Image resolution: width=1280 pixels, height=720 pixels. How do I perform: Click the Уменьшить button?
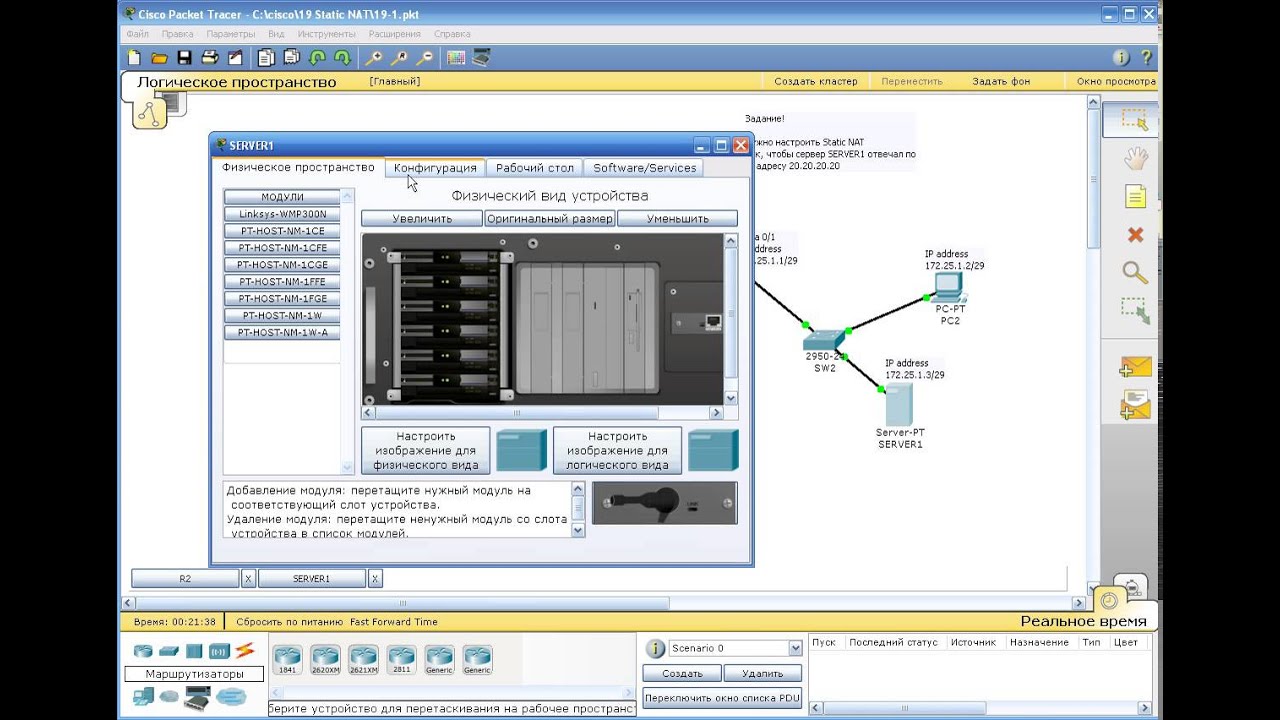(677, 218)
